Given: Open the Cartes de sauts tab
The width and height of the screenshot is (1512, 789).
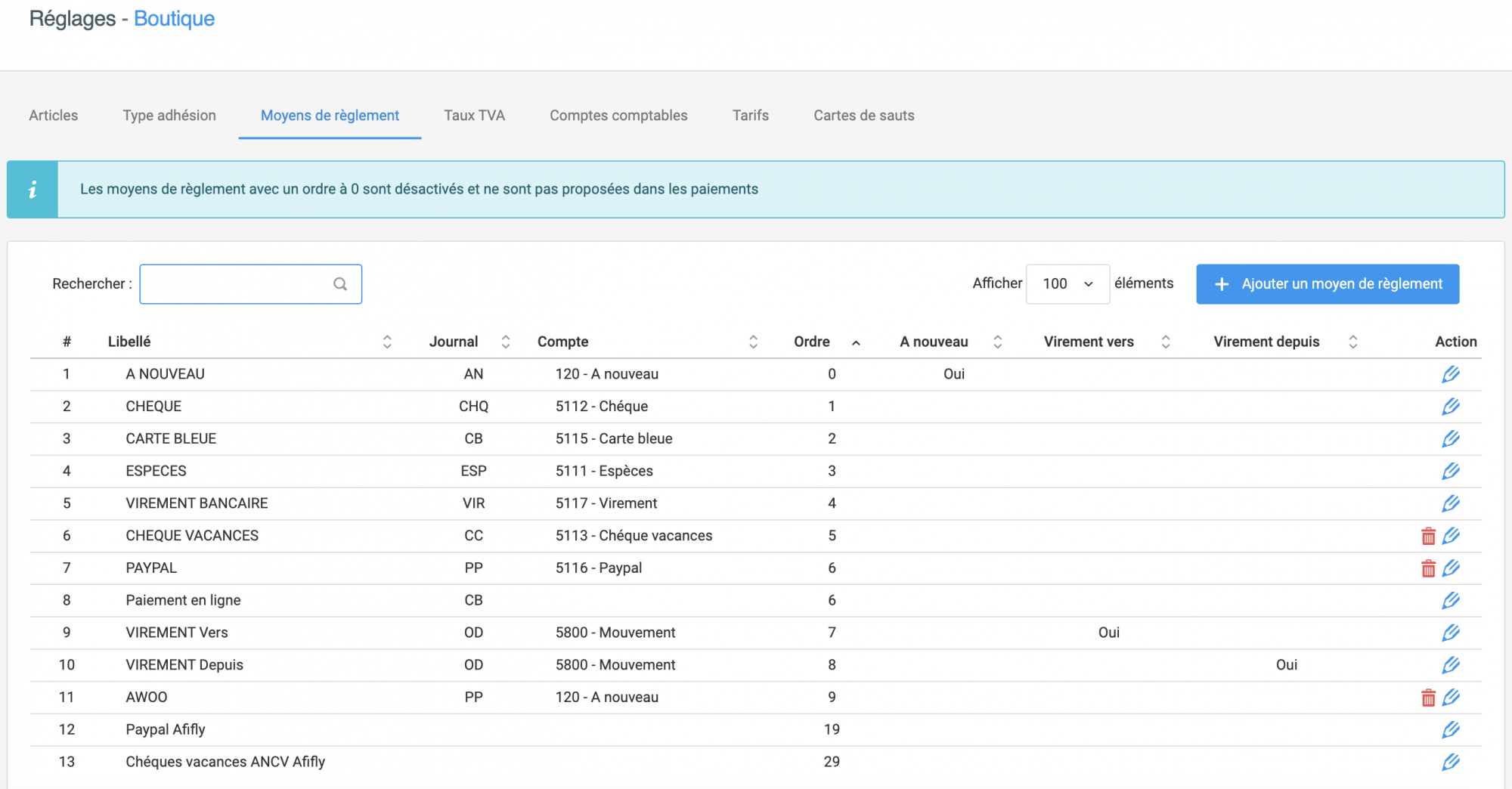Looking at the screenshot, I should point(864,116).
